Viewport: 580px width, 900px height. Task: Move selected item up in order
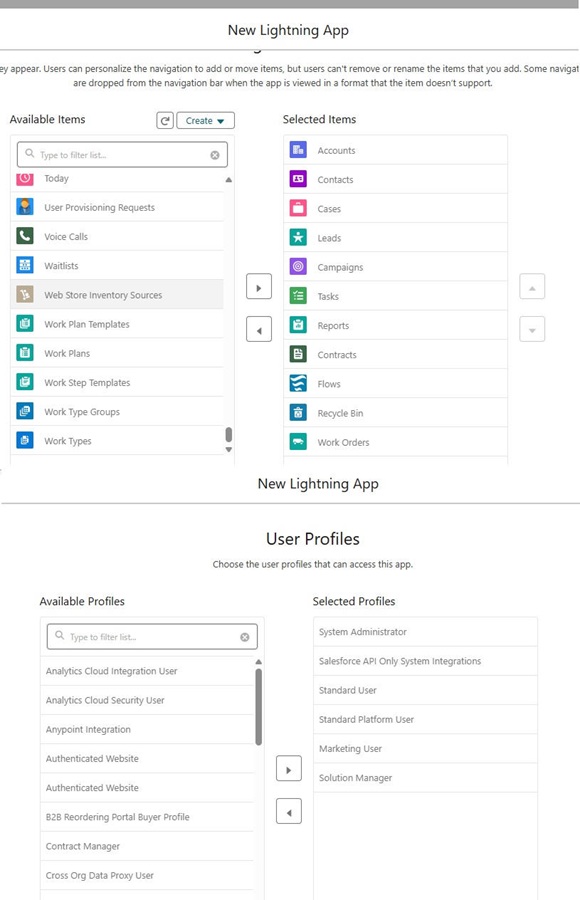click(x=532, y=287)
